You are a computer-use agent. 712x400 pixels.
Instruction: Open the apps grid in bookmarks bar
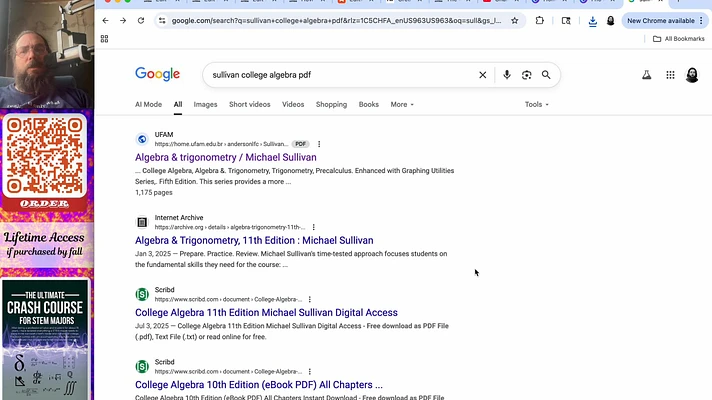click(104, 39)
